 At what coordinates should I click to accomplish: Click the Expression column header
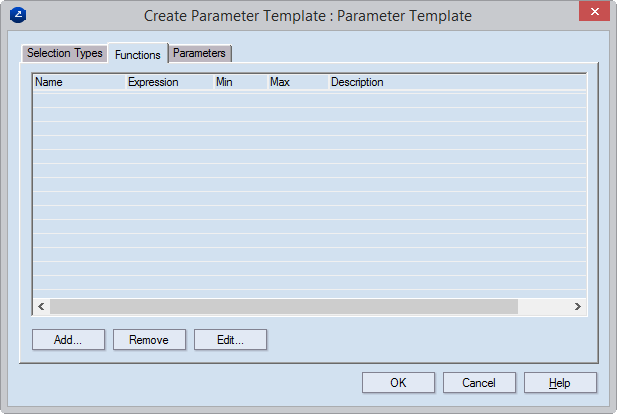click(168, 82)
